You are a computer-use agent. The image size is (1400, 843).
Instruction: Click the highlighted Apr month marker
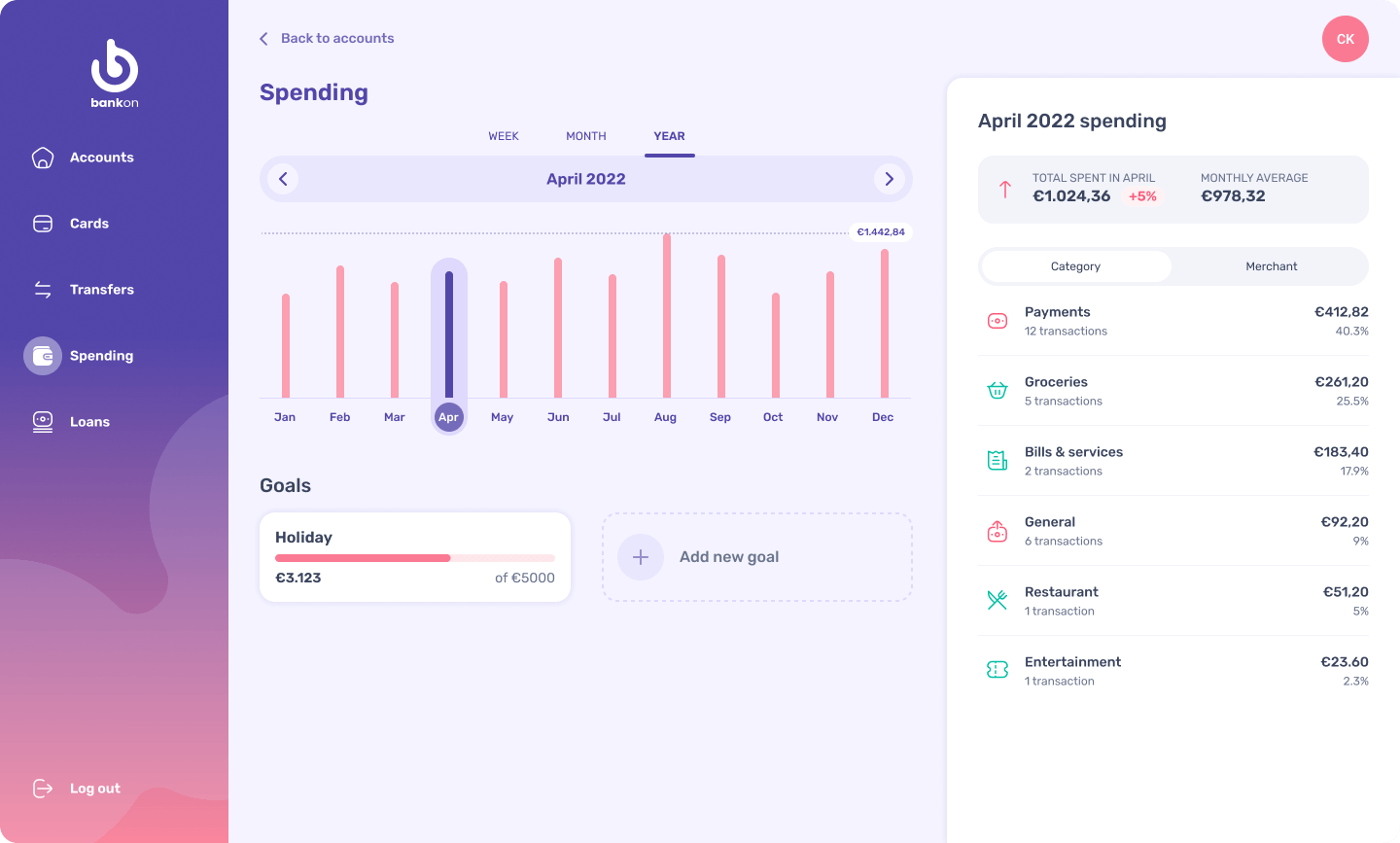pos(448,417)
